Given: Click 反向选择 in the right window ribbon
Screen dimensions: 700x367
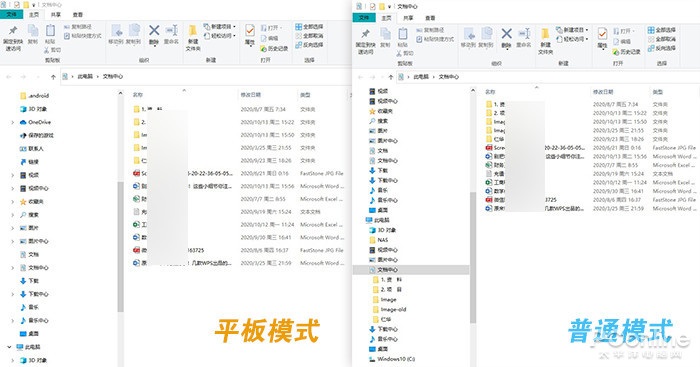Looking at the screenshot, I should click(662, 48).
